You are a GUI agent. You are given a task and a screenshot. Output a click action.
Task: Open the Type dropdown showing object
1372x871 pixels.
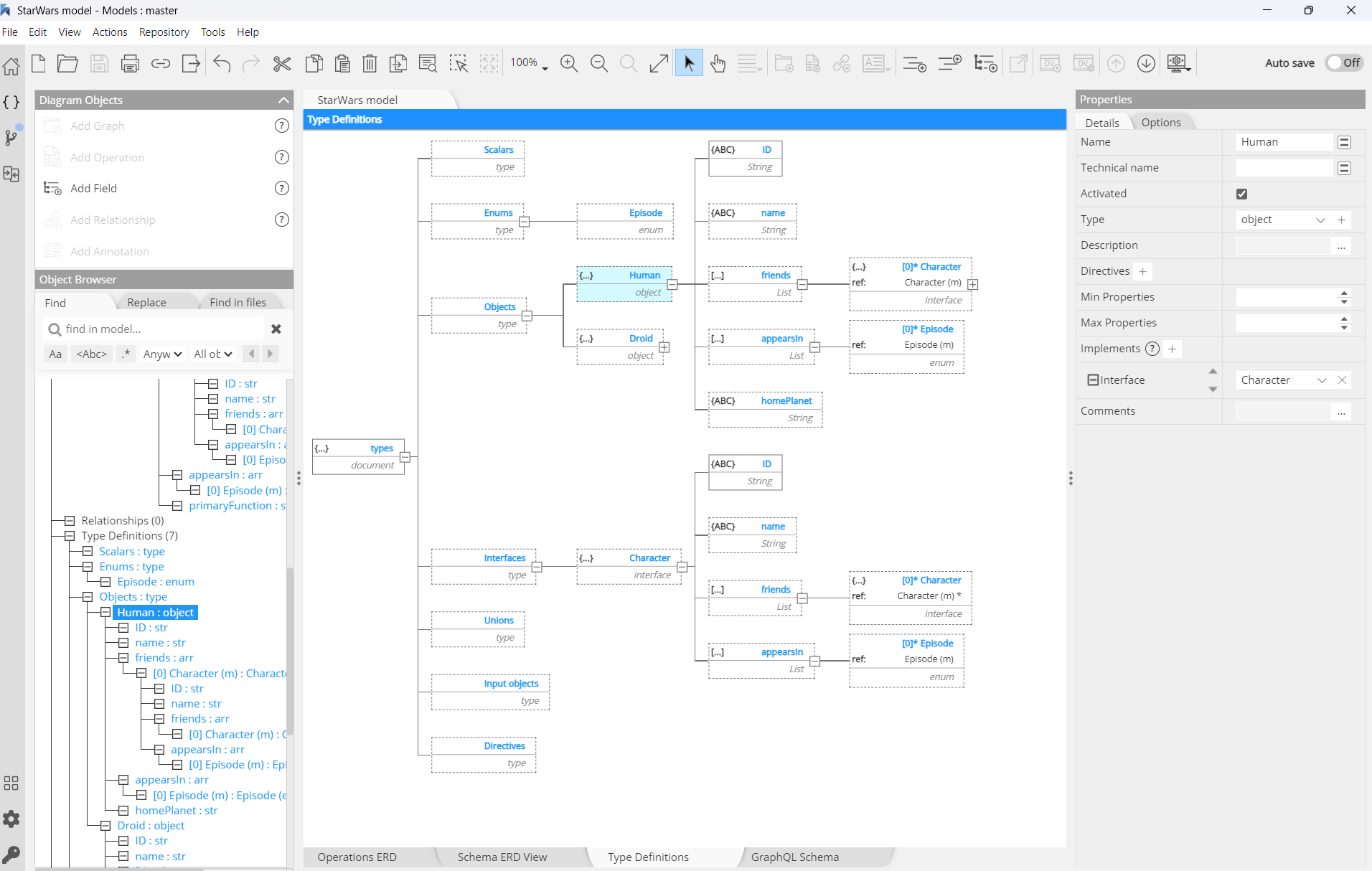coord(1320,220)
